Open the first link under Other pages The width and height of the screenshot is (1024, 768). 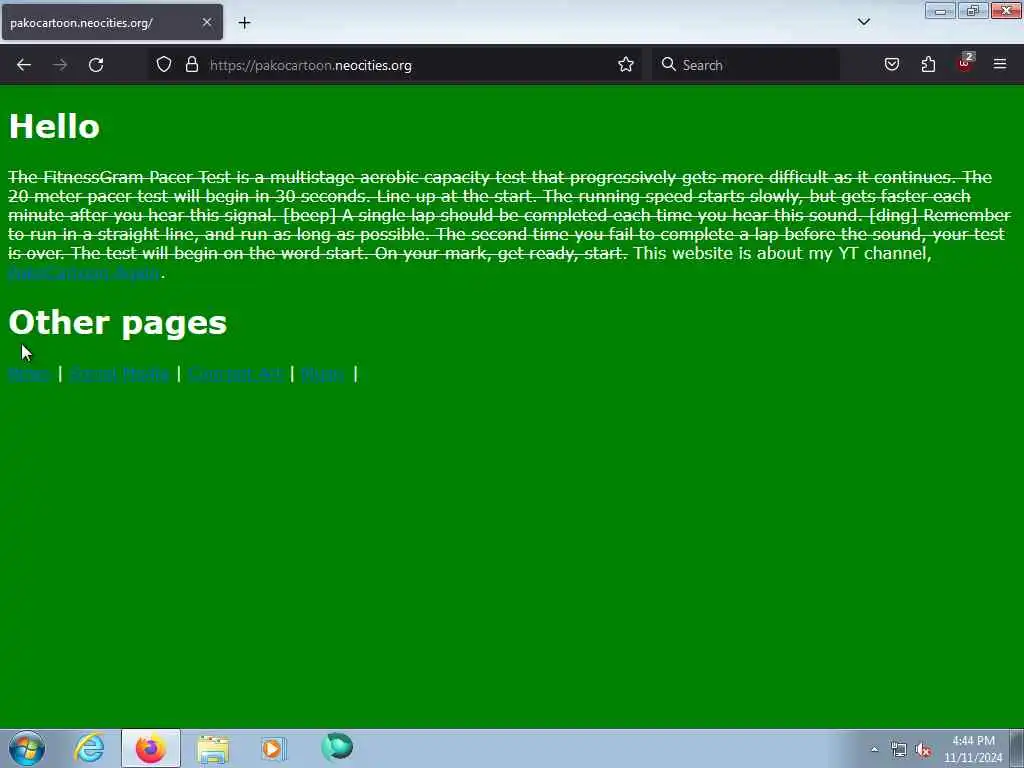[29, 374]
